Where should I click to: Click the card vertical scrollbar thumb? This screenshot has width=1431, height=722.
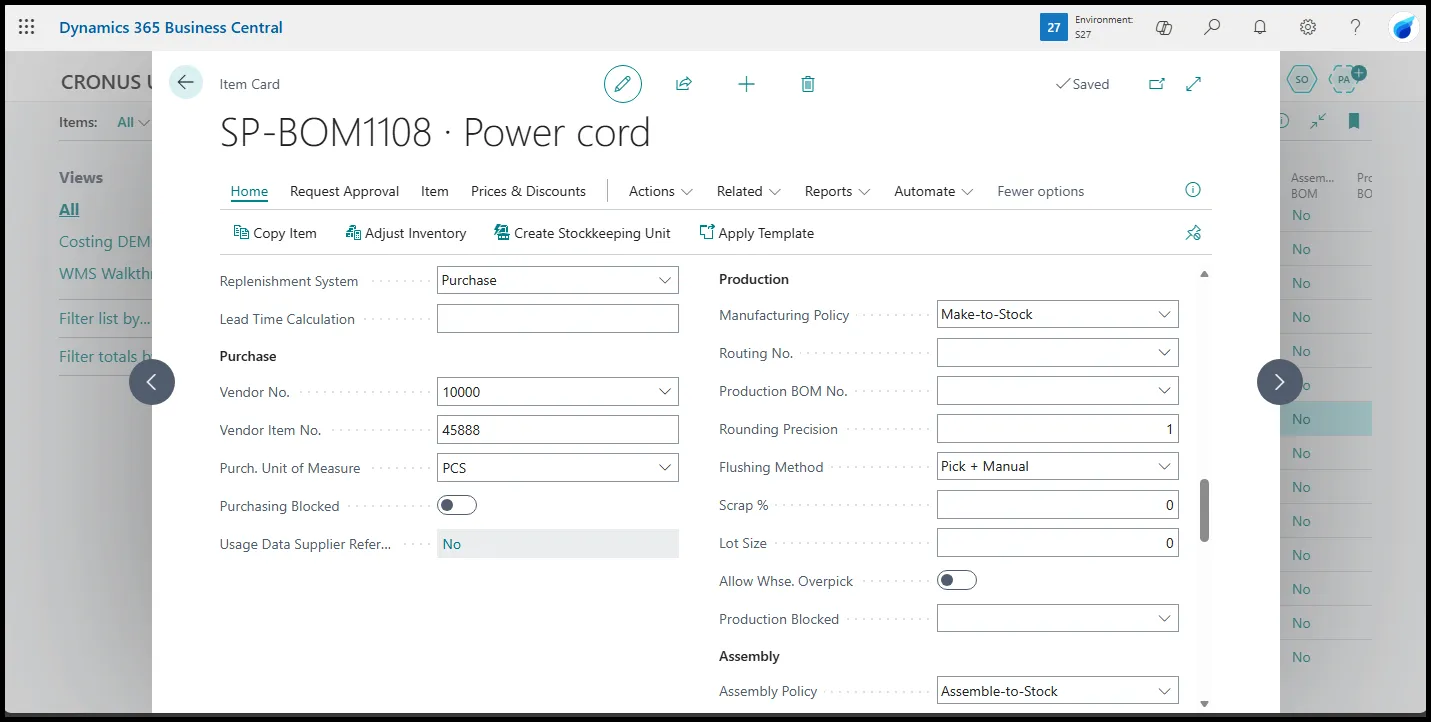[1205, 510]
